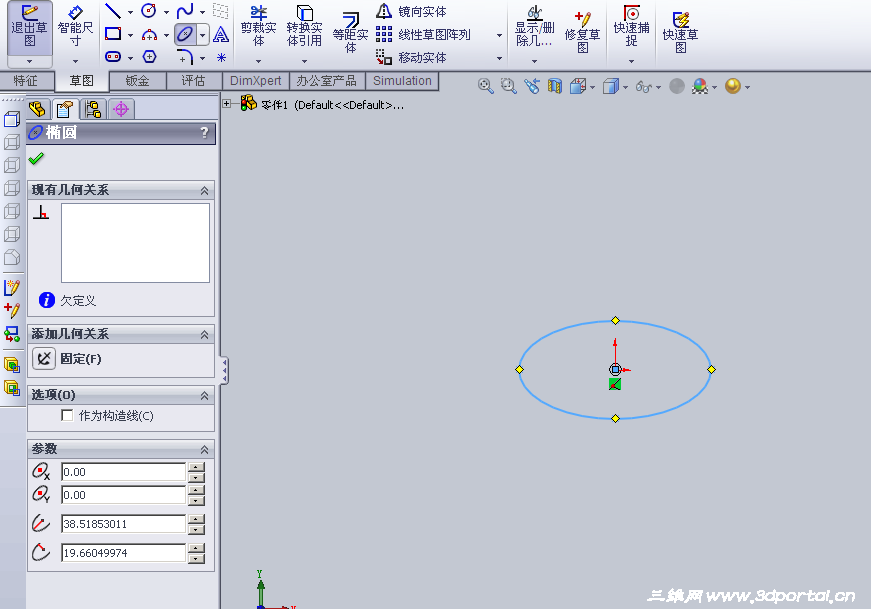Switch to the 评估 tab
Image resolution: width=871 pixels, height=609 pixels.
[193, 81]
